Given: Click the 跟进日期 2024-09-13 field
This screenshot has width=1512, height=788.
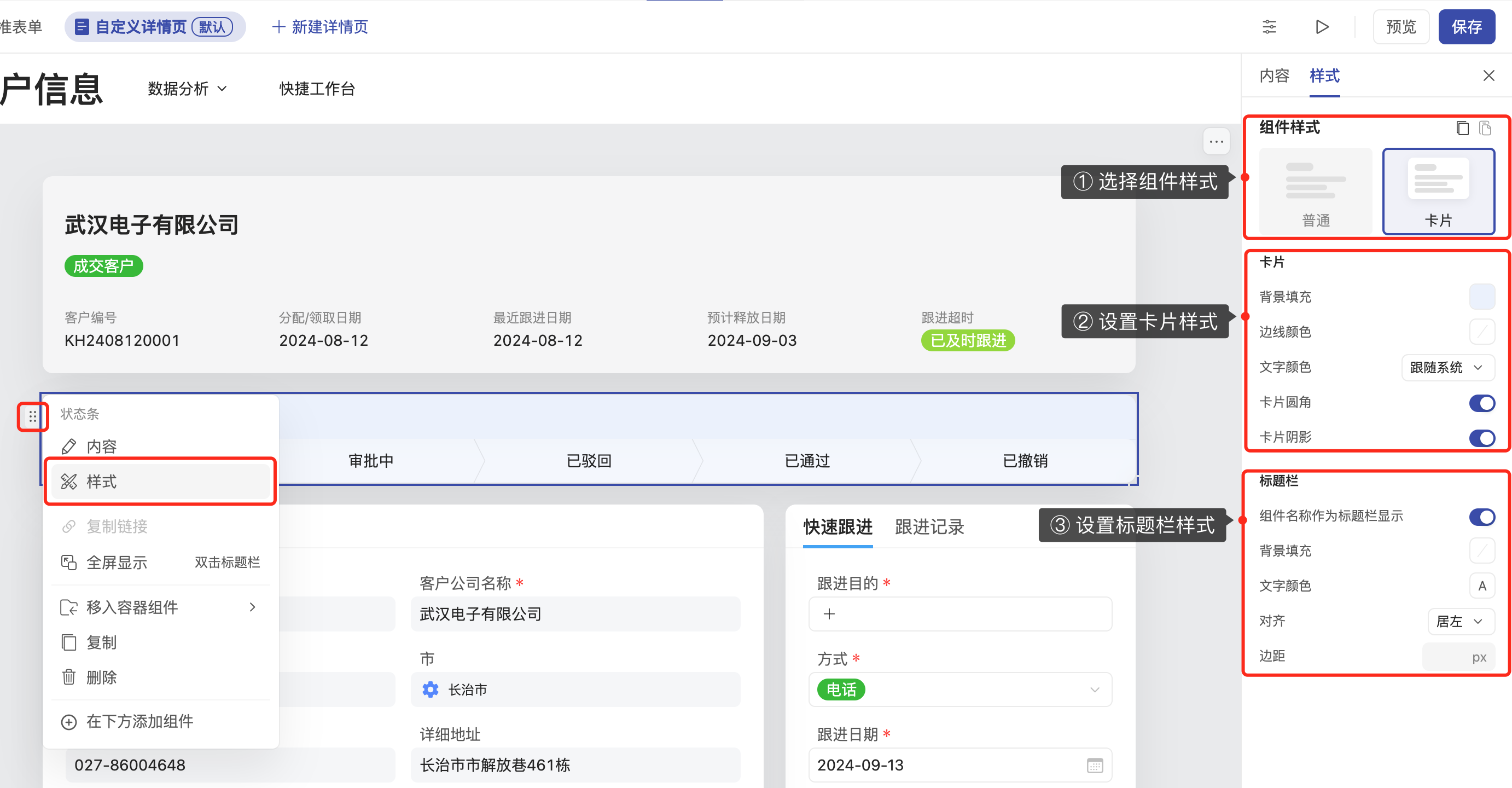Looking at the screenshot, I should [x=960, y=765].
